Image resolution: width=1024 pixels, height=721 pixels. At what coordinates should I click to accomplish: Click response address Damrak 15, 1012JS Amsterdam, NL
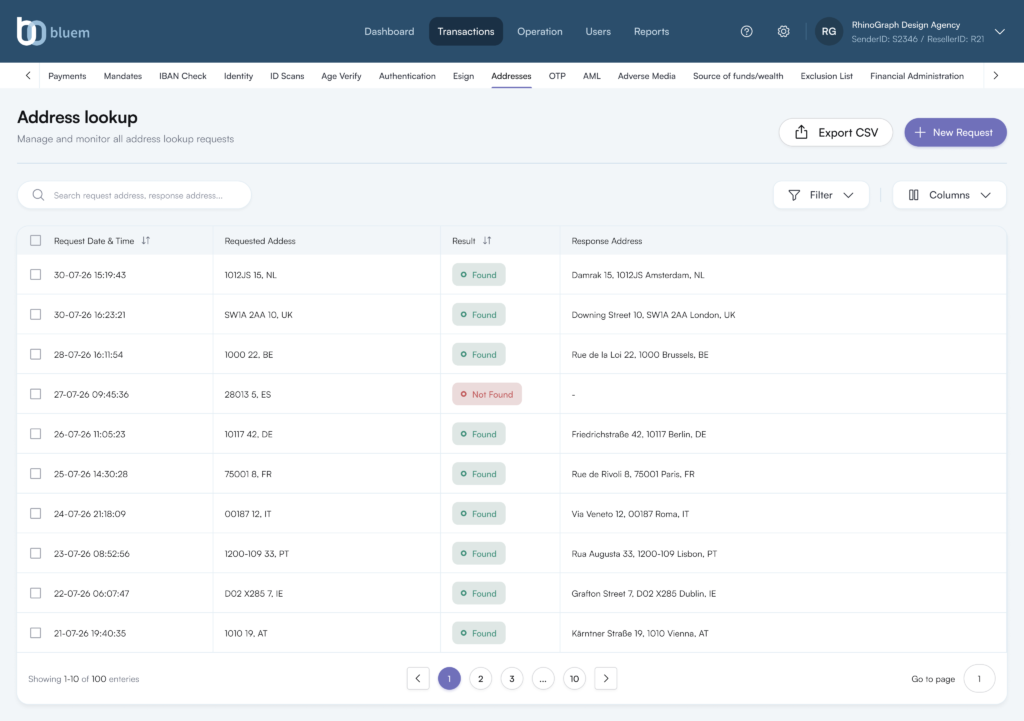(x=638, y=275)
